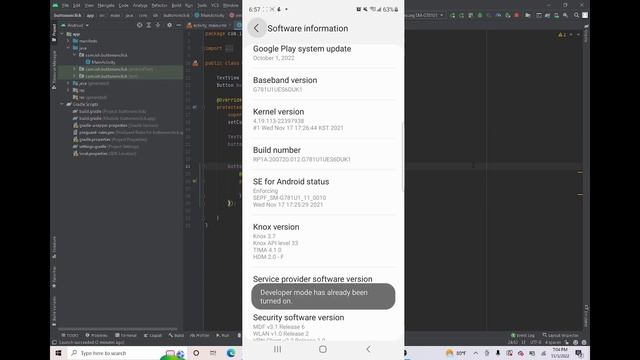Select settings.gradle in the tree
The image size is (640, 360).
click(106, 147)
